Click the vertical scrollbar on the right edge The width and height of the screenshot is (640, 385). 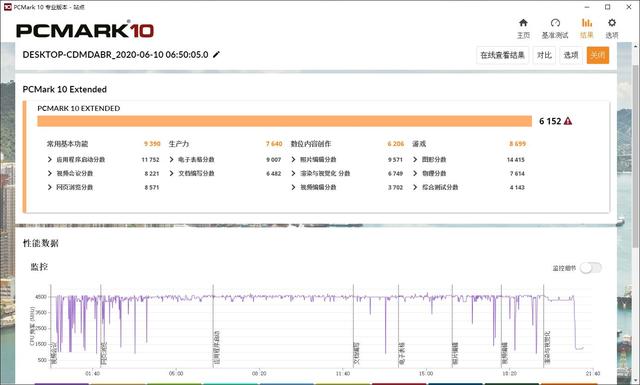pyautogui.click(x=636, y=155)
